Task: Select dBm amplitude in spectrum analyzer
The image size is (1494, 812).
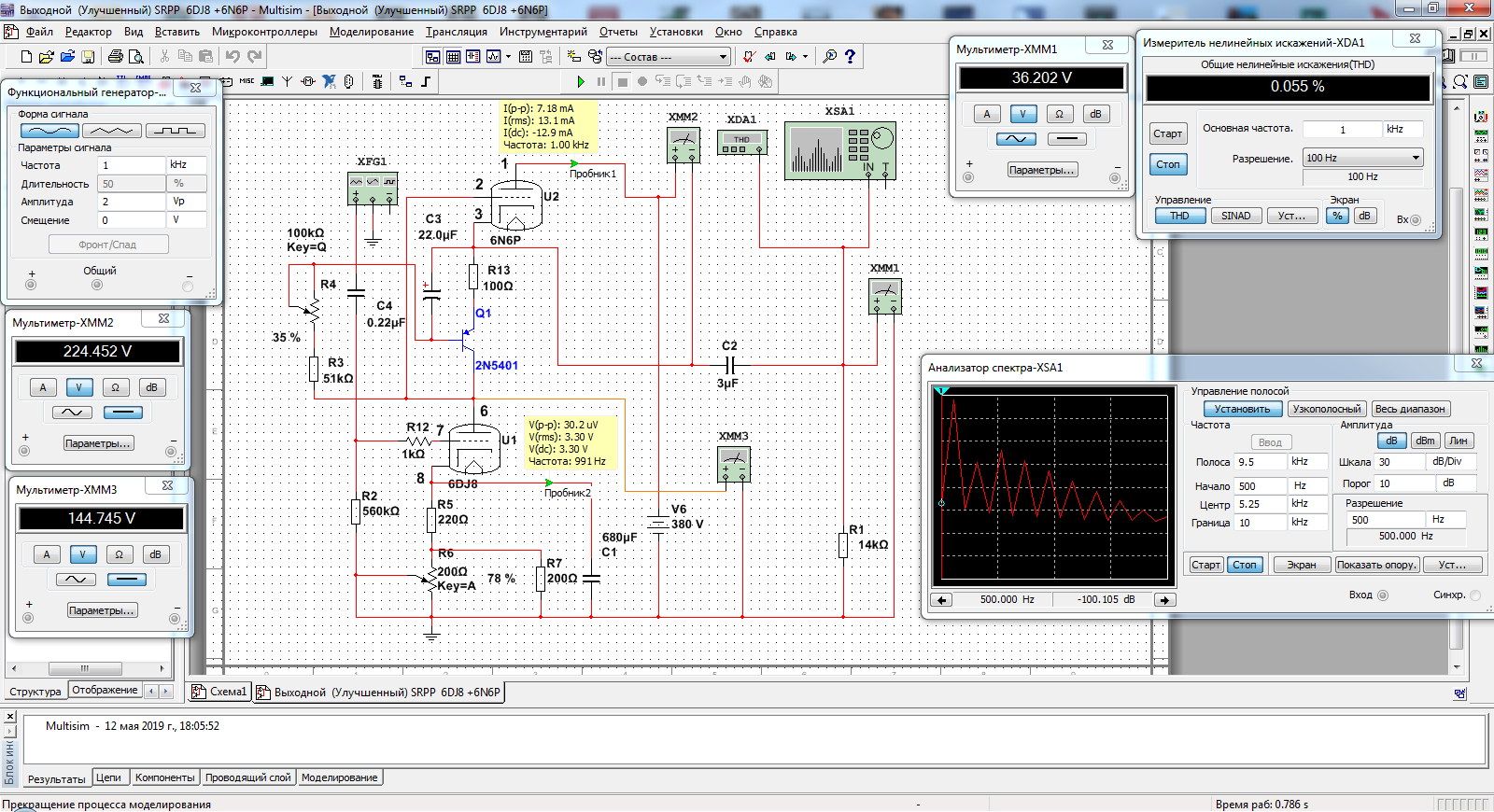Action: click(1425, 441)
